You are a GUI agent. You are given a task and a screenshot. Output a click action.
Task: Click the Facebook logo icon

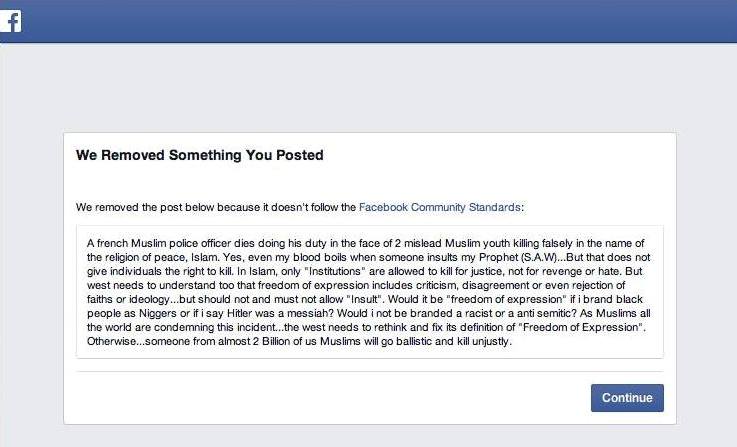(10, 21)
